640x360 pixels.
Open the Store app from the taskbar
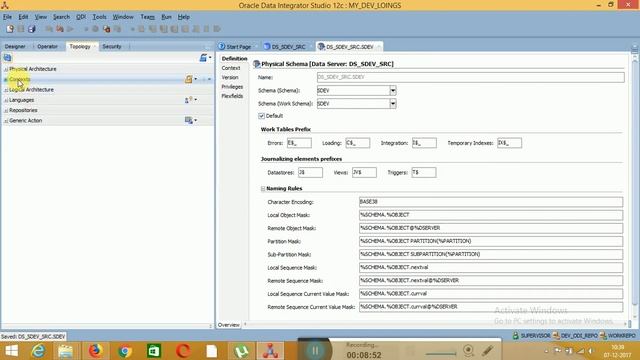point(154,351)
